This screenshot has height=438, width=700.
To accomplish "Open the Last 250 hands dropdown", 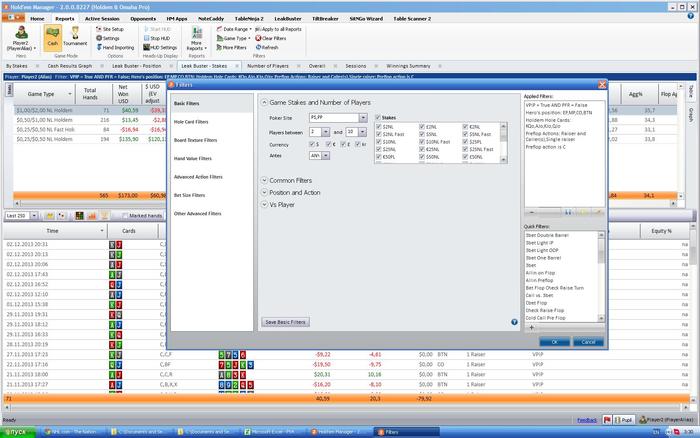I will click(x=34, y=216).
